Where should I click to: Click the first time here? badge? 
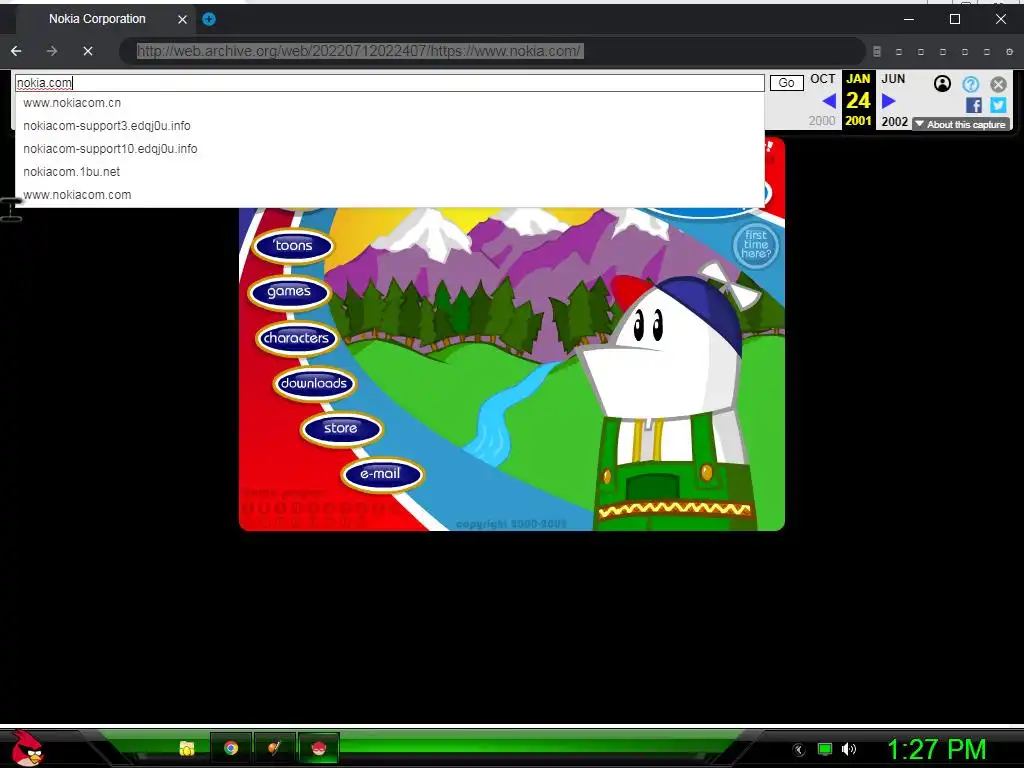pos(756,245)
